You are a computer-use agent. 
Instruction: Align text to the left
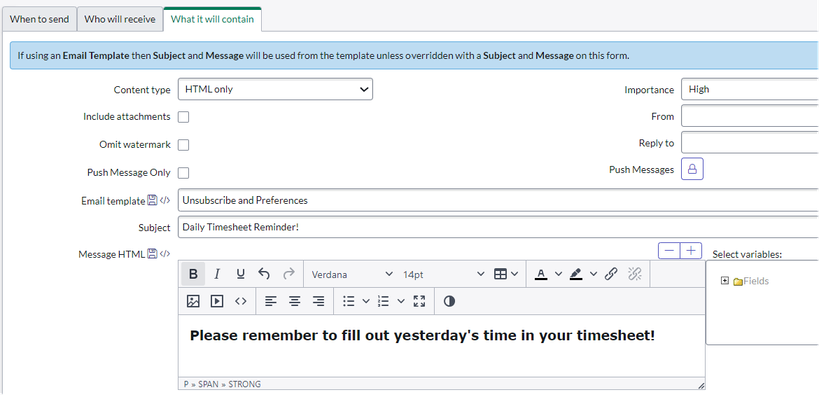[271, 301]
